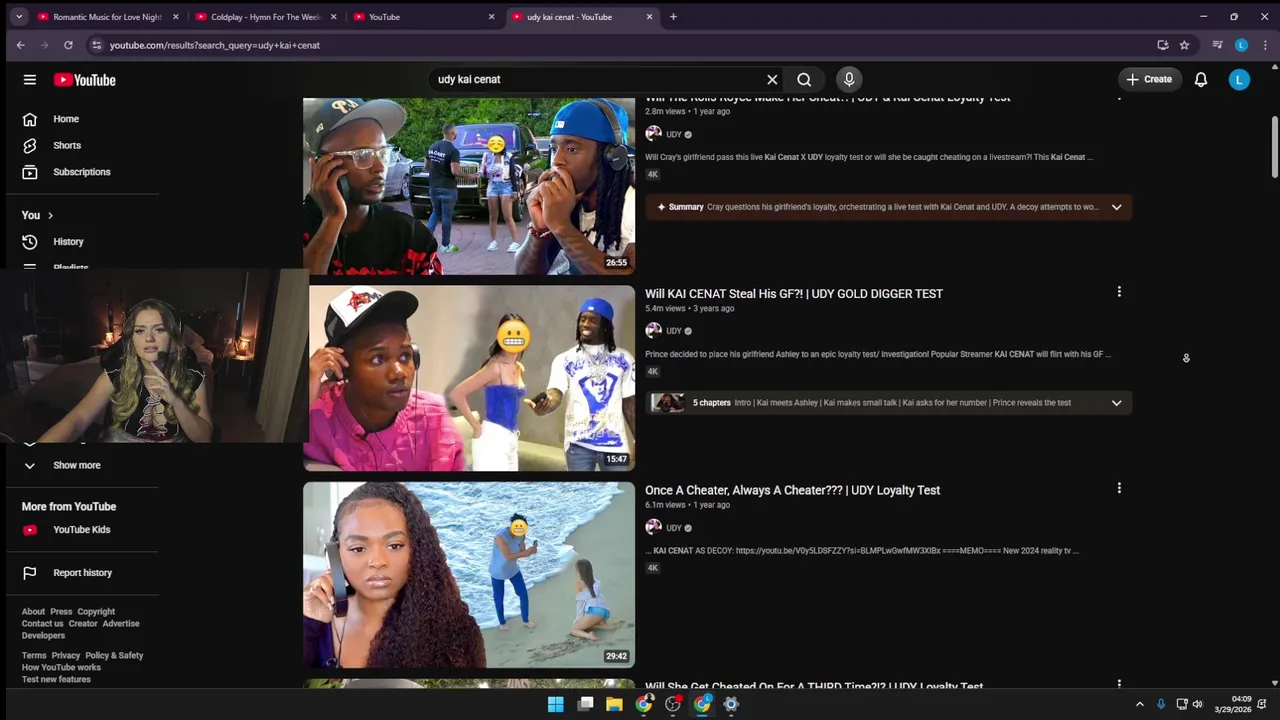
Task: Open YouTube Kids in the sidebar
Action: [82, 530]
